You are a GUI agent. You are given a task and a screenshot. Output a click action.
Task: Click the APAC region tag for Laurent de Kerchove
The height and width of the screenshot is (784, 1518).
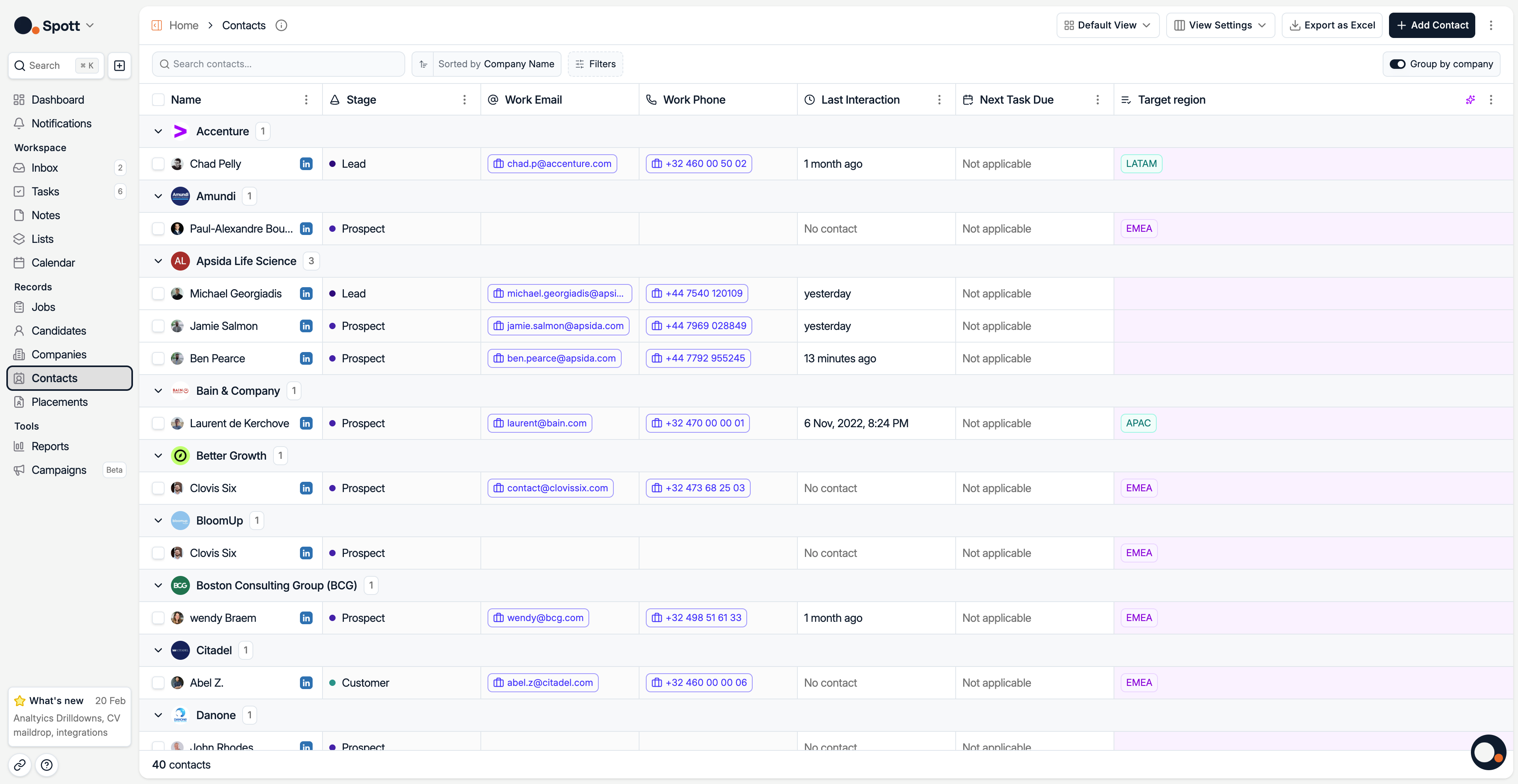coord(1138,423)
